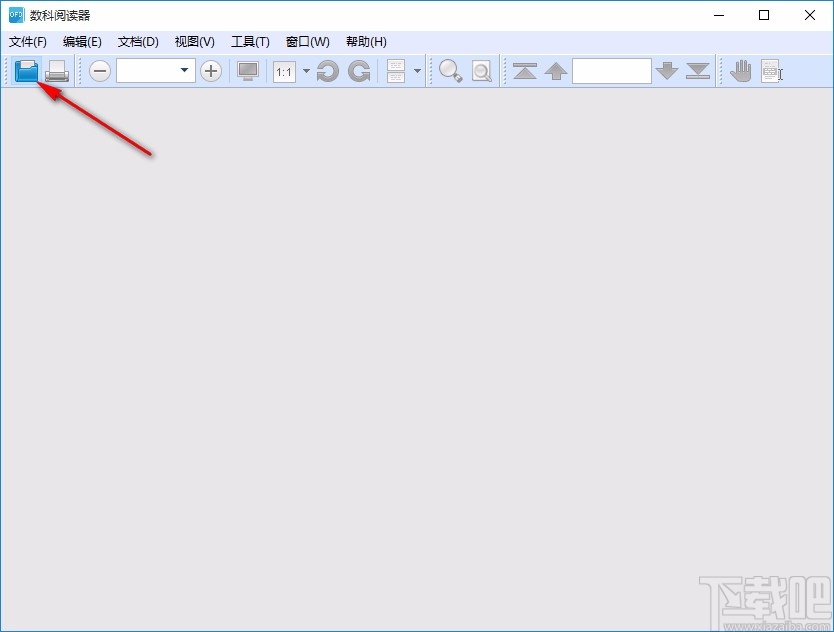834x632 pixels.
Task: Expand the arrow beside the 1:1 button
Action: coord(306,71)
